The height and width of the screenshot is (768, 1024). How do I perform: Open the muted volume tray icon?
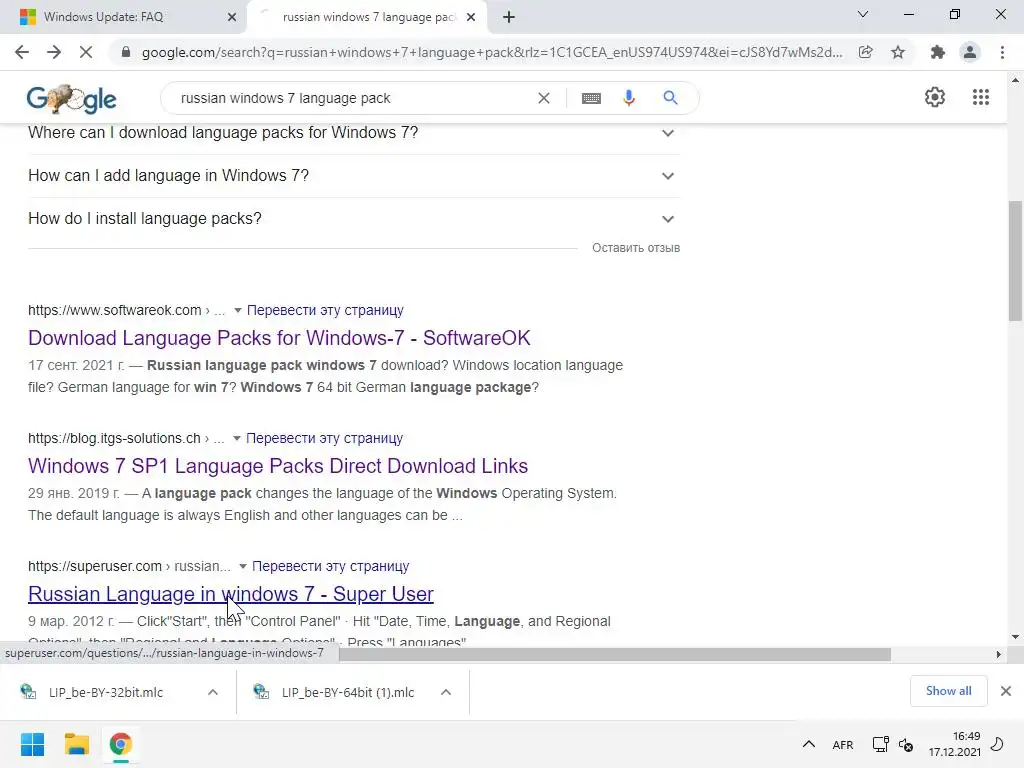tap(906, 744)
